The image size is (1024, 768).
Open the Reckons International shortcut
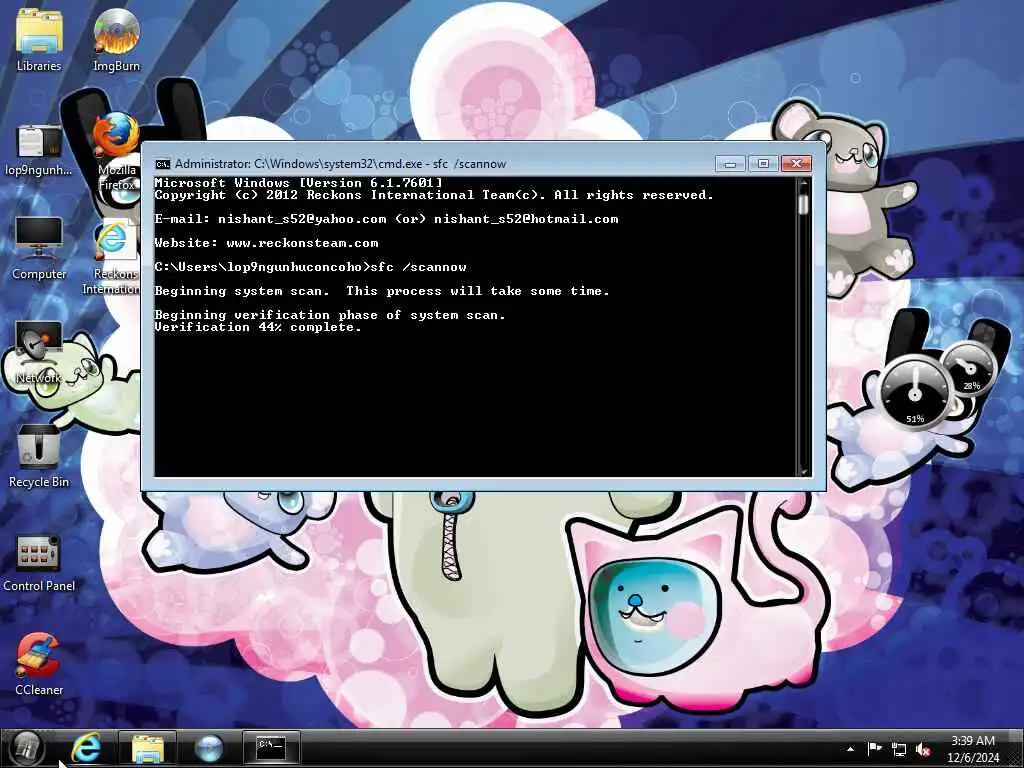(116, 258)
